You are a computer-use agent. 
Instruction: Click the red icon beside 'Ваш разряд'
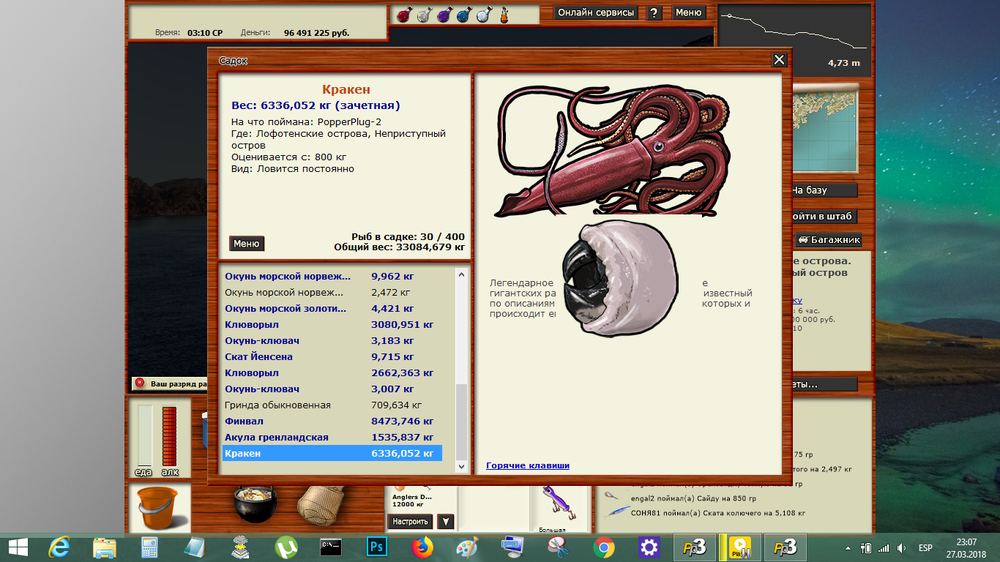tap(140, 383)
